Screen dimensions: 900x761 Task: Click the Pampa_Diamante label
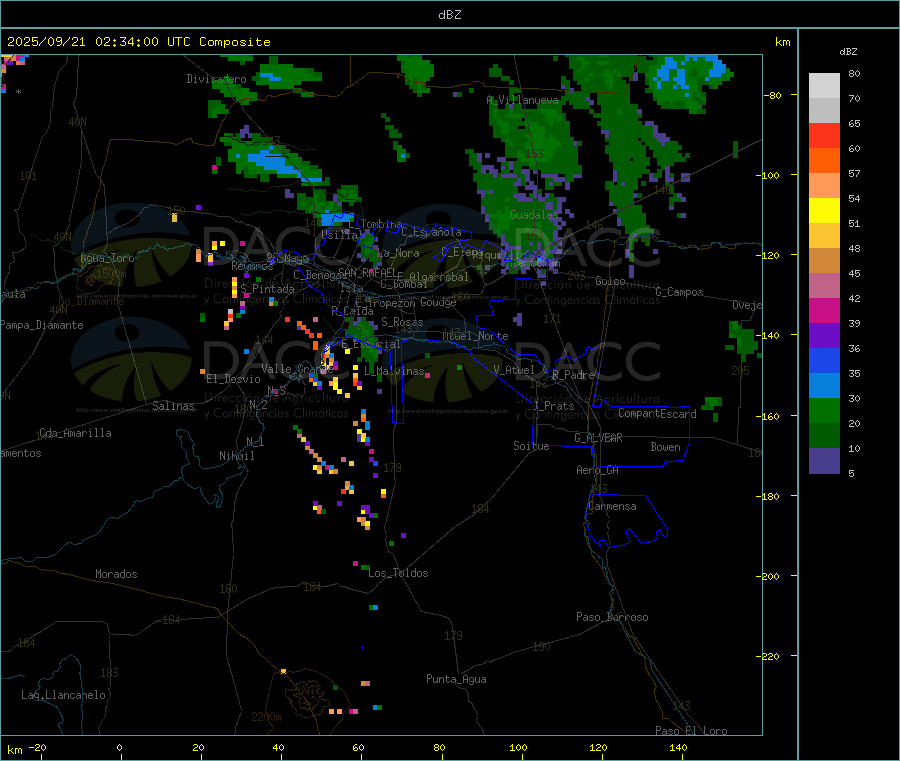pyautogui.click(x=42, y=325)
